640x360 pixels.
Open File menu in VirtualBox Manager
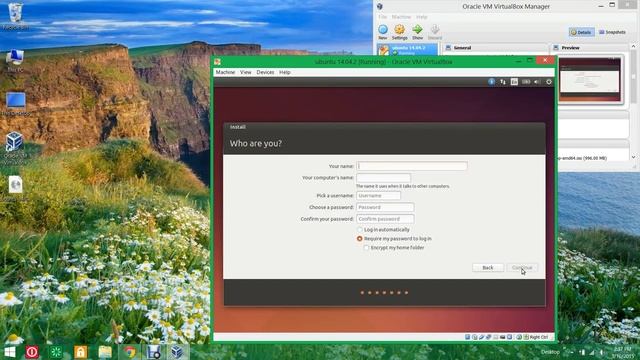pyautogui.click(x=382, y=17)
